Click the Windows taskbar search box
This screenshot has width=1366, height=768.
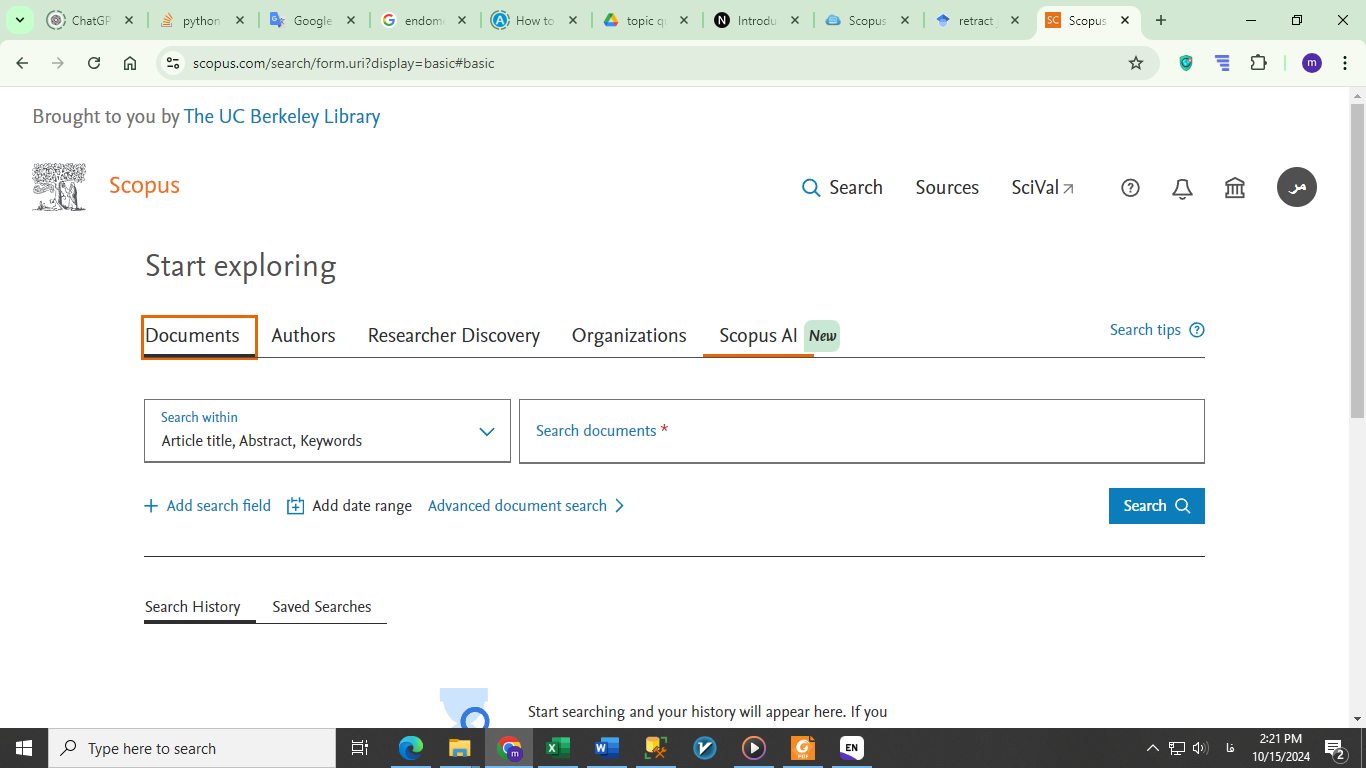tap(192, 748)
